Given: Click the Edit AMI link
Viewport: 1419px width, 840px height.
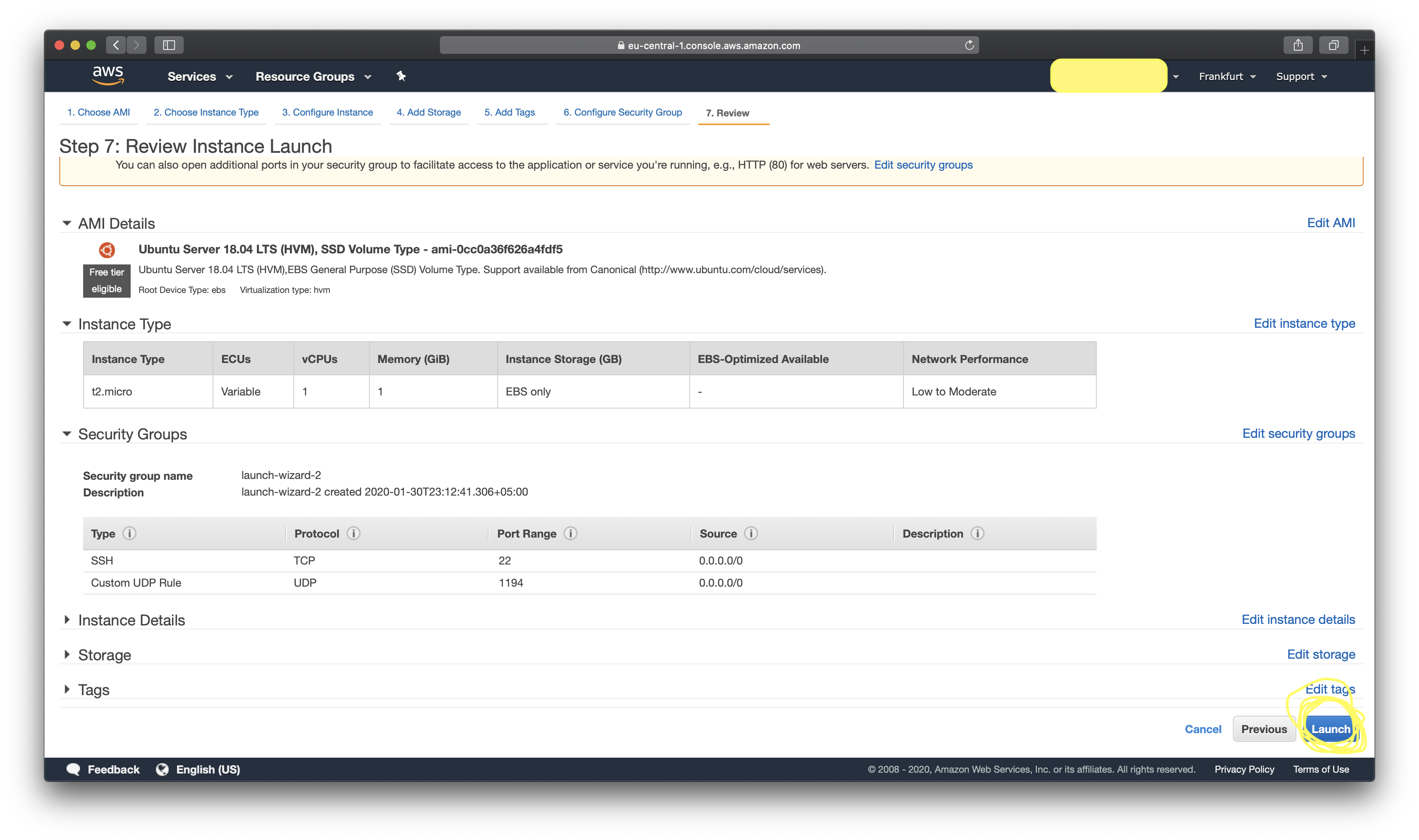Looking at the screenshot, I should pyautogui.click(x=1331, y=223).
